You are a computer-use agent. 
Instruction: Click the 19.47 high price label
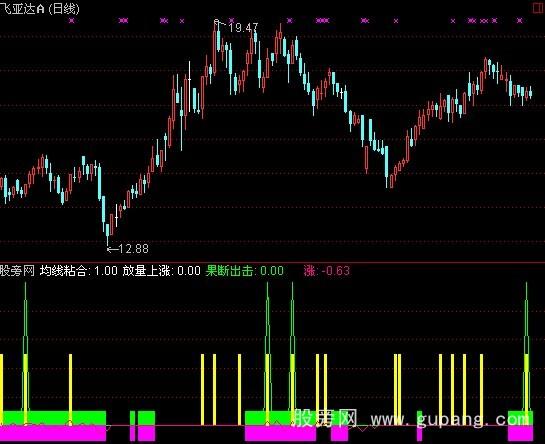tap(243, 27)
